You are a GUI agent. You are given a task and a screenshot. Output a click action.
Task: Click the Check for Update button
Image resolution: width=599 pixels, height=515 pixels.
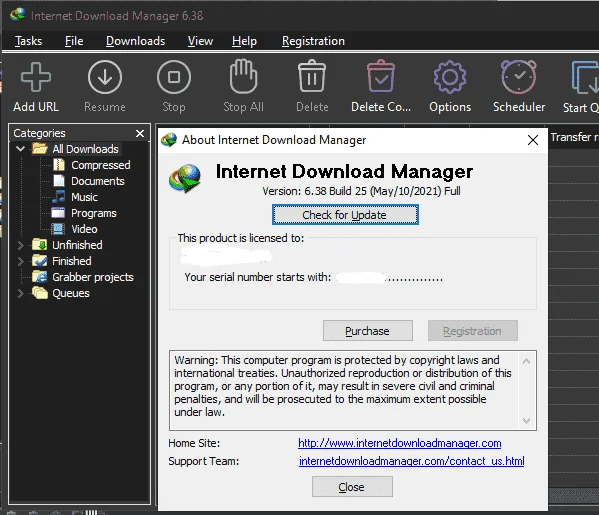tap(345, 215)
